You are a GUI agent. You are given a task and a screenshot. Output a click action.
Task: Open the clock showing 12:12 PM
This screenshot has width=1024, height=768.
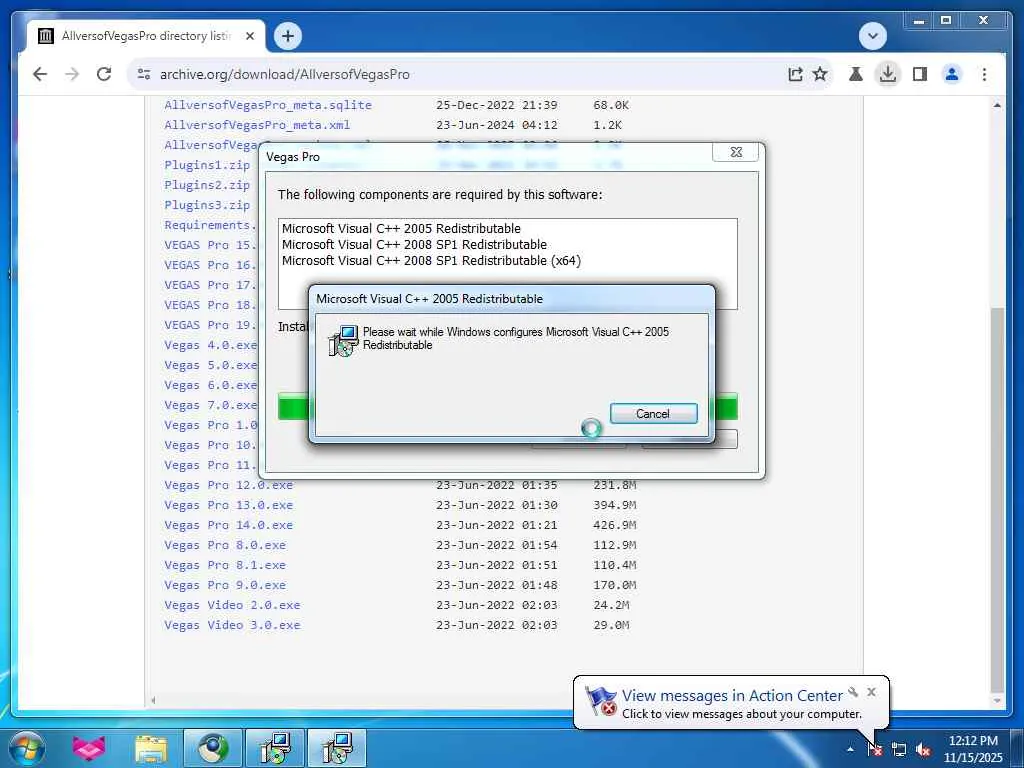(972, 749)
